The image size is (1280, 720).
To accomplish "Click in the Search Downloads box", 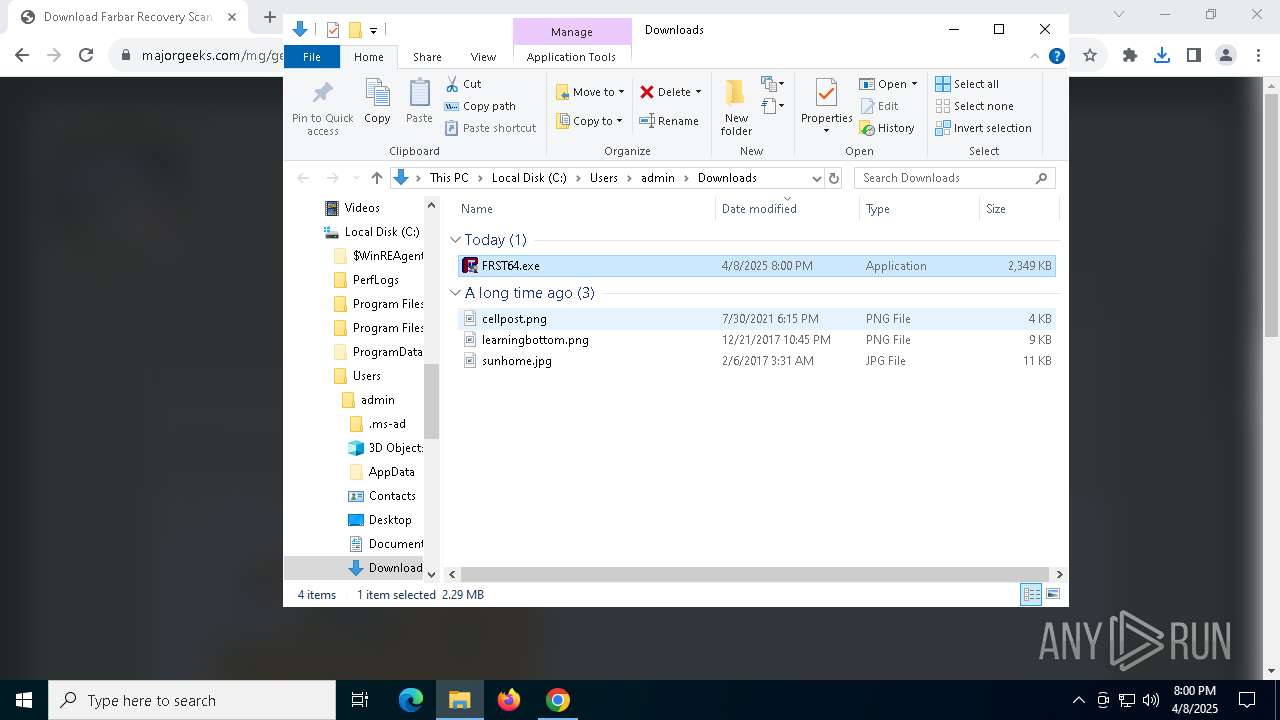I will point(955,178).
